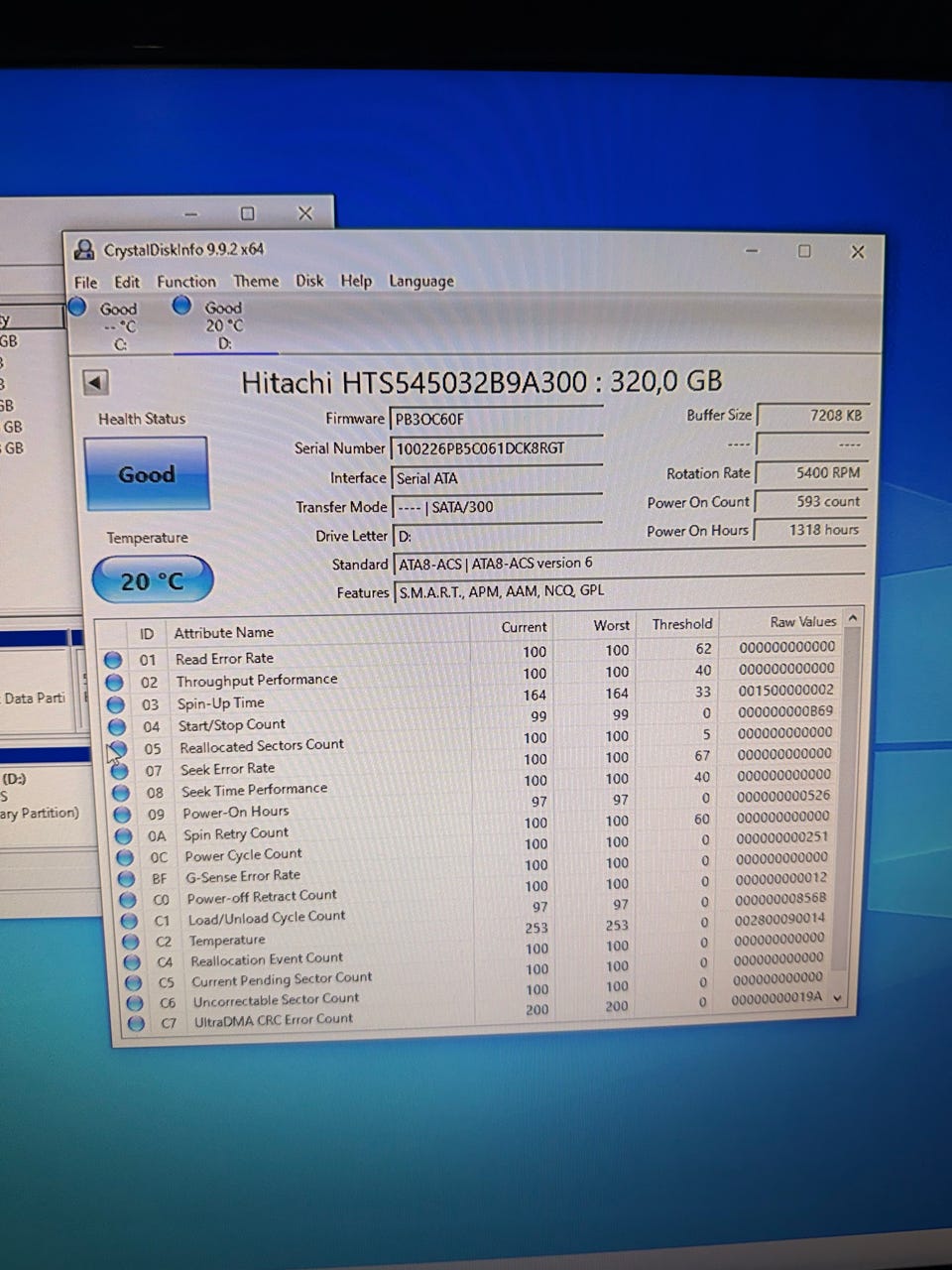This screenshot has width=952, height=1270.
Task: Open the Function menu
Action: pyautogui.click(x=185, y=282)
